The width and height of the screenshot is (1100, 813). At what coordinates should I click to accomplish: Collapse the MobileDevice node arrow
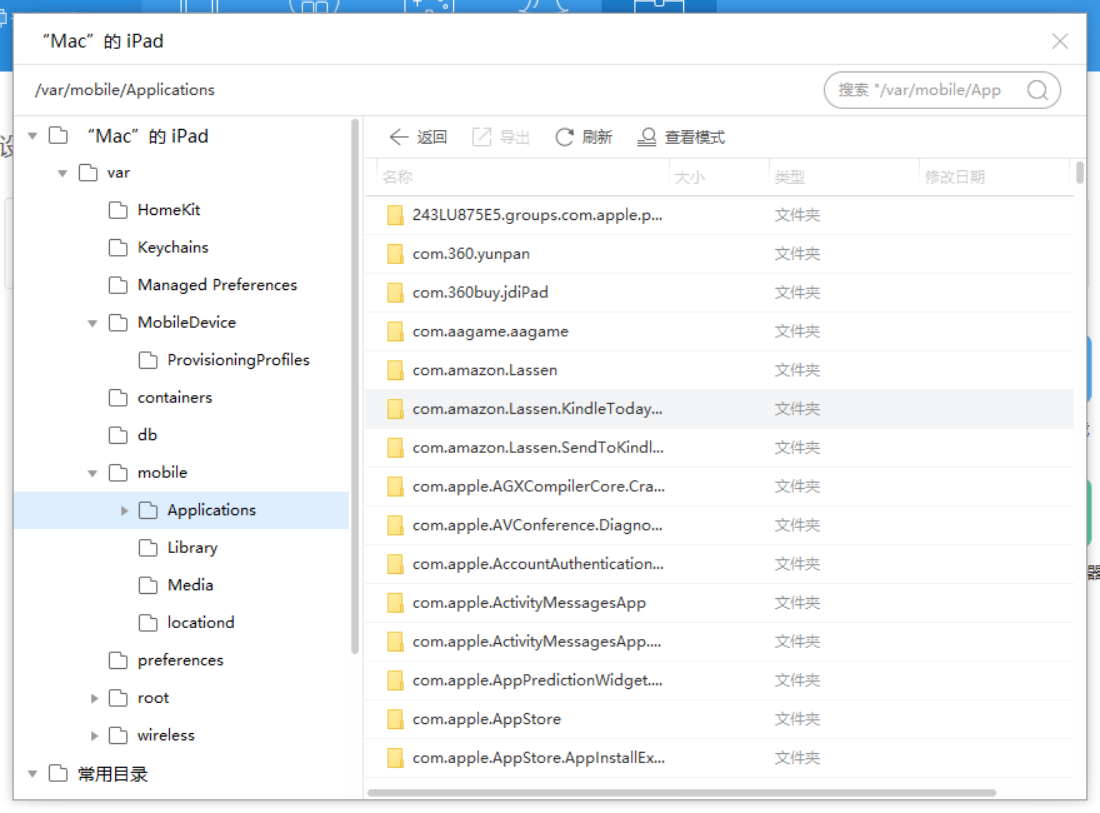coord(93,323)
